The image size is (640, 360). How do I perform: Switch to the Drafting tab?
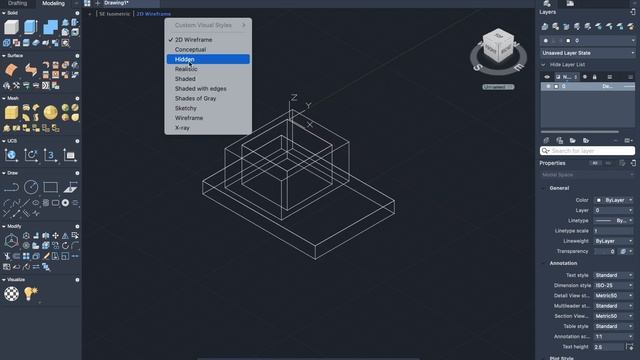18,3
